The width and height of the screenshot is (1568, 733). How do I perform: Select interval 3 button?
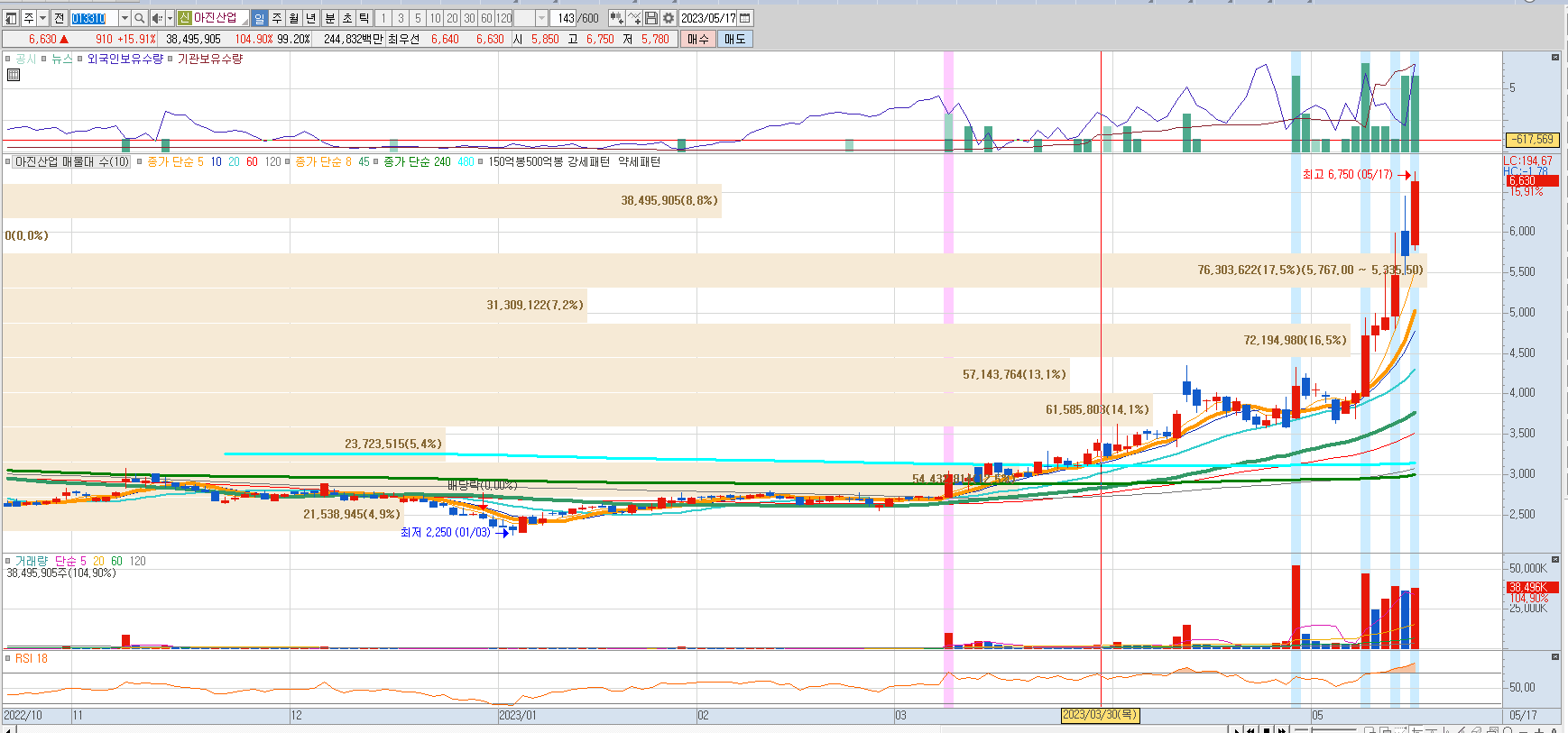401,18
